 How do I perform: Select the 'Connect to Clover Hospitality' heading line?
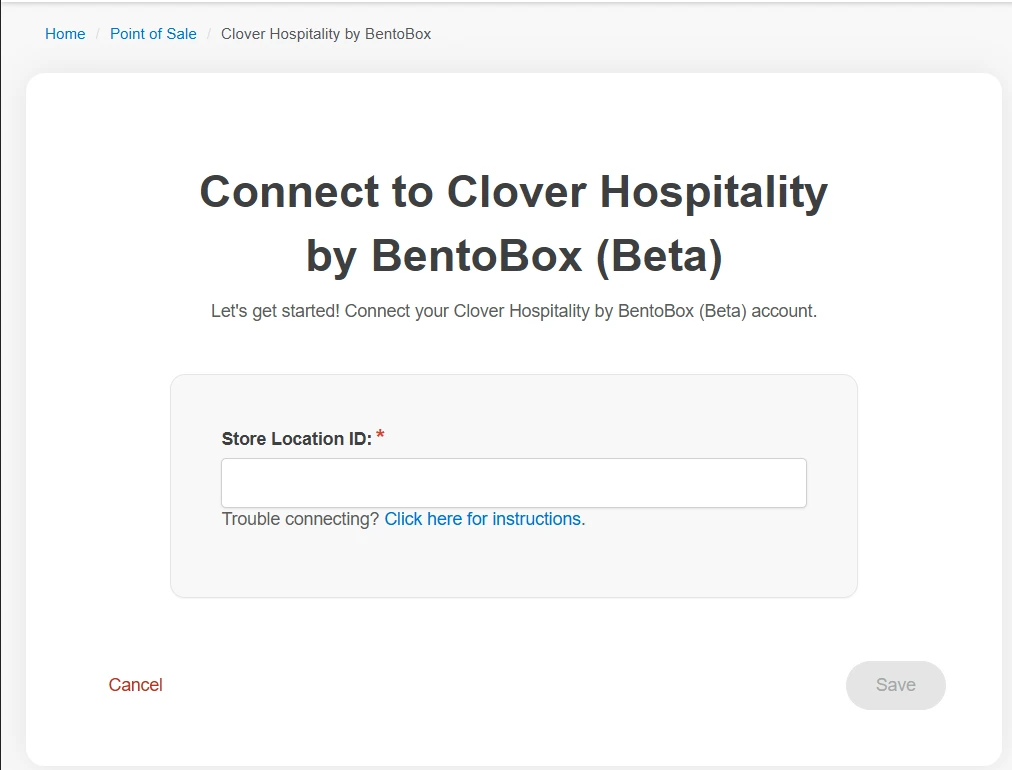[x=513, y=192]
